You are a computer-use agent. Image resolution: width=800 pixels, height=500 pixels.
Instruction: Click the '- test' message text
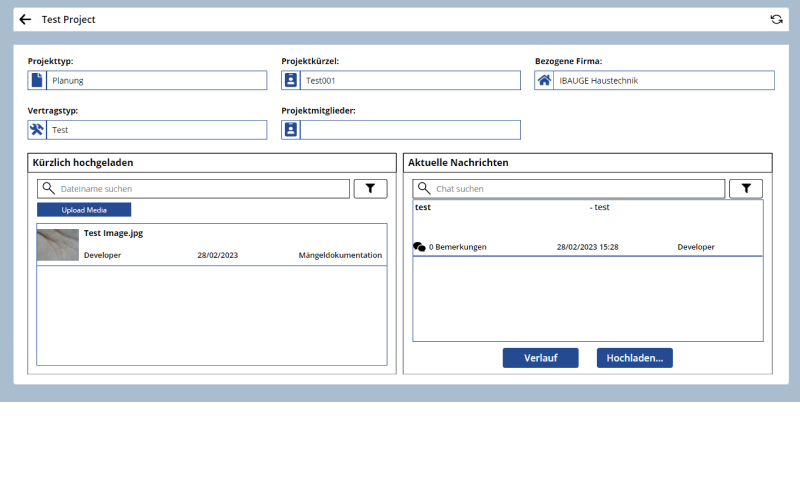click(599, 207)
